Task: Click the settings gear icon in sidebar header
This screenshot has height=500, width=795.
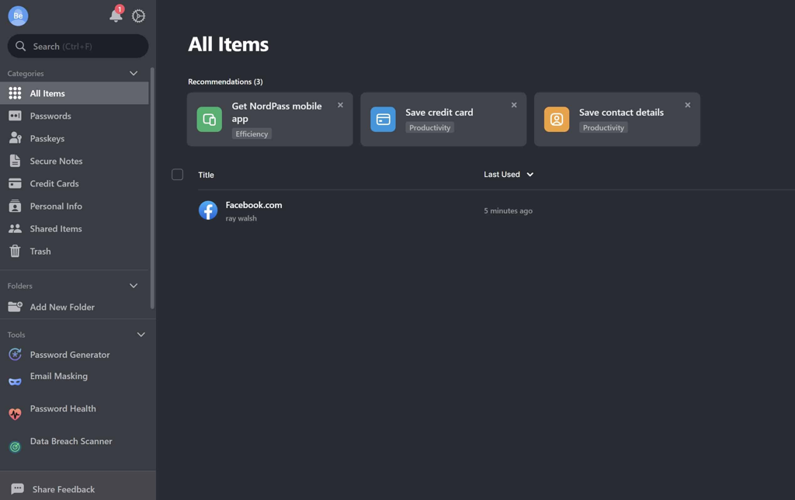Action: tap(139, 16)
